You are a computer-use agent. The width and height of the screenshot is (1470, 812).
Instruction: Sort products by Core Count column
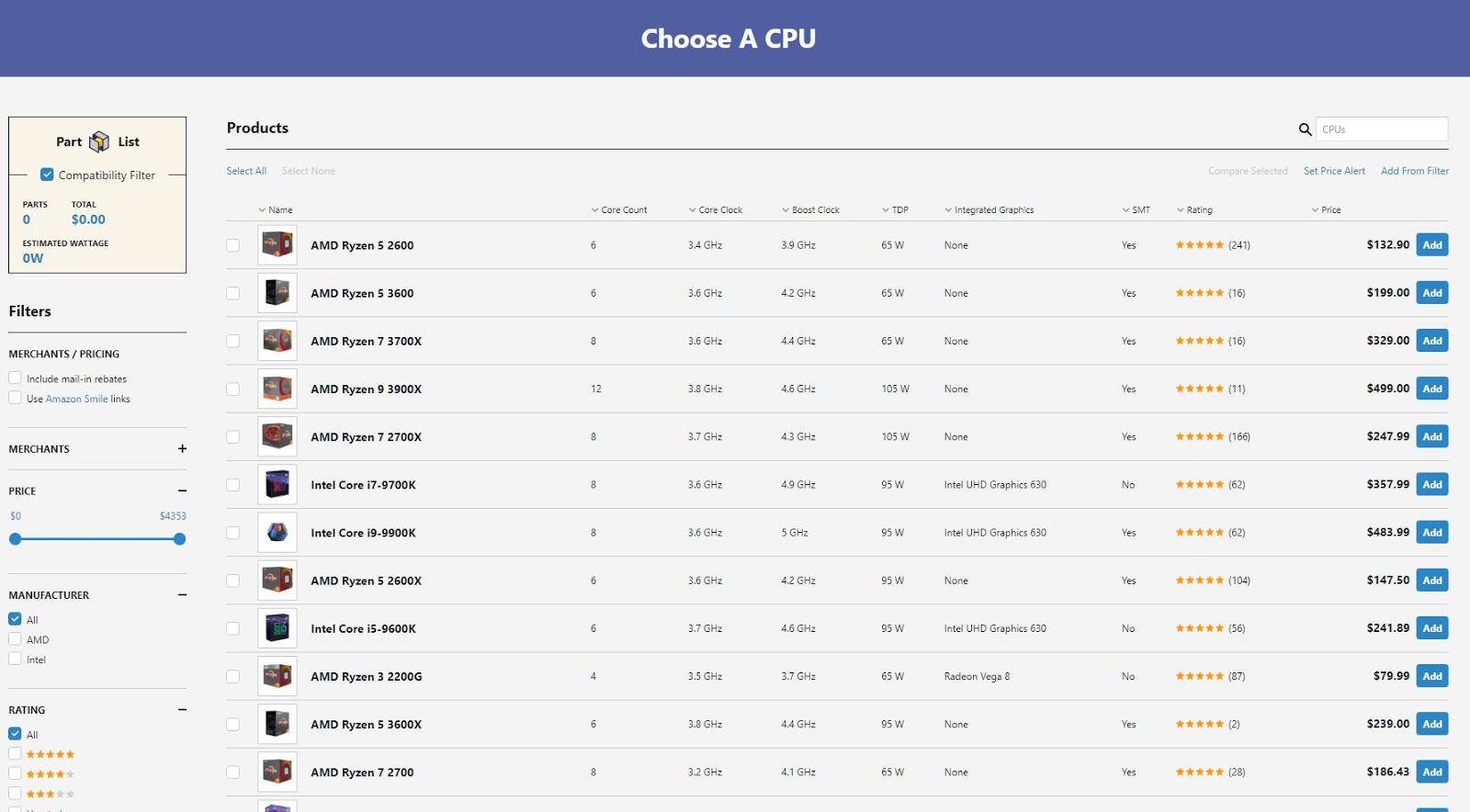623,209
